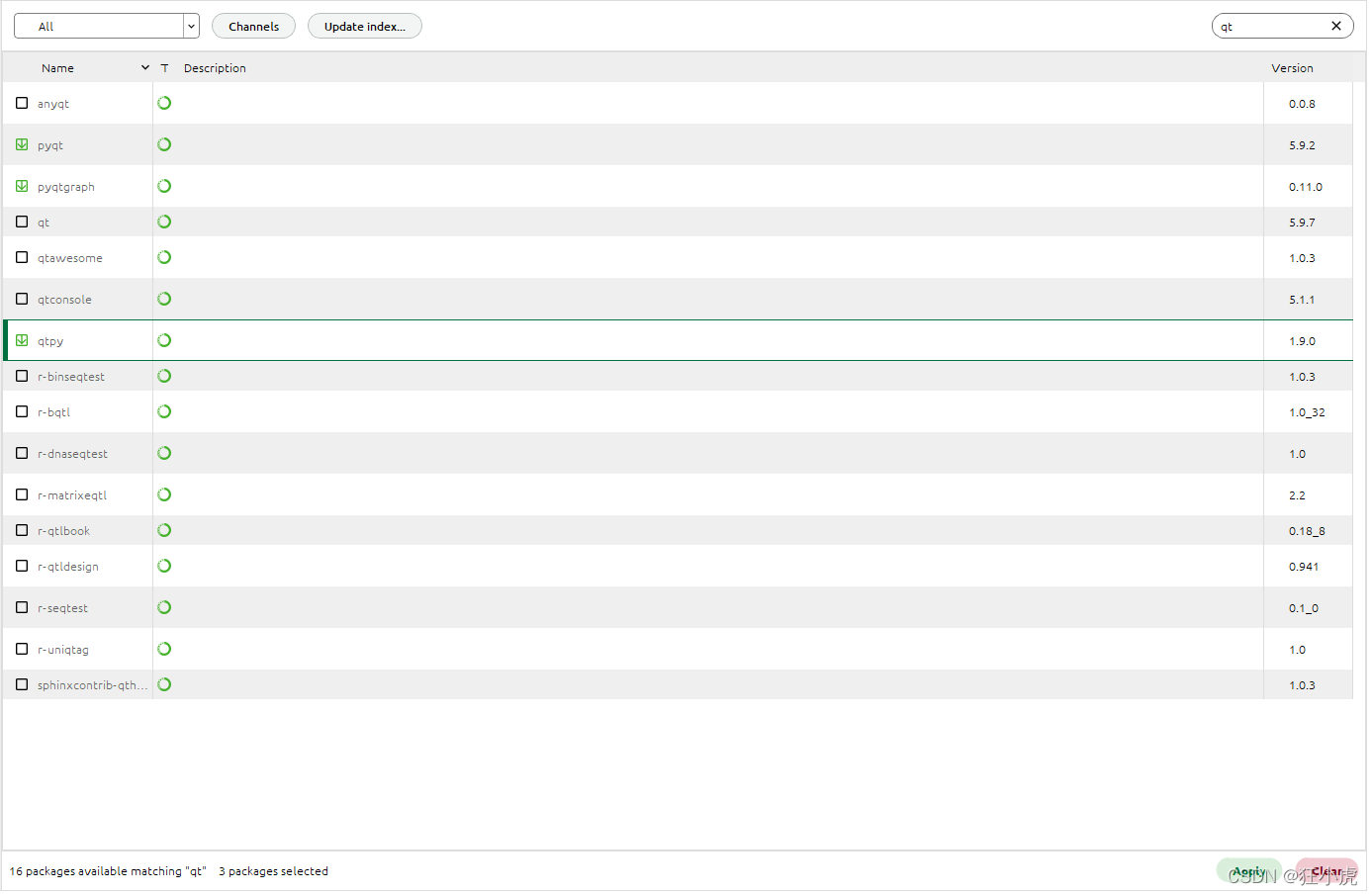Click the type icon in pyqt row

[x=164, y=144]
